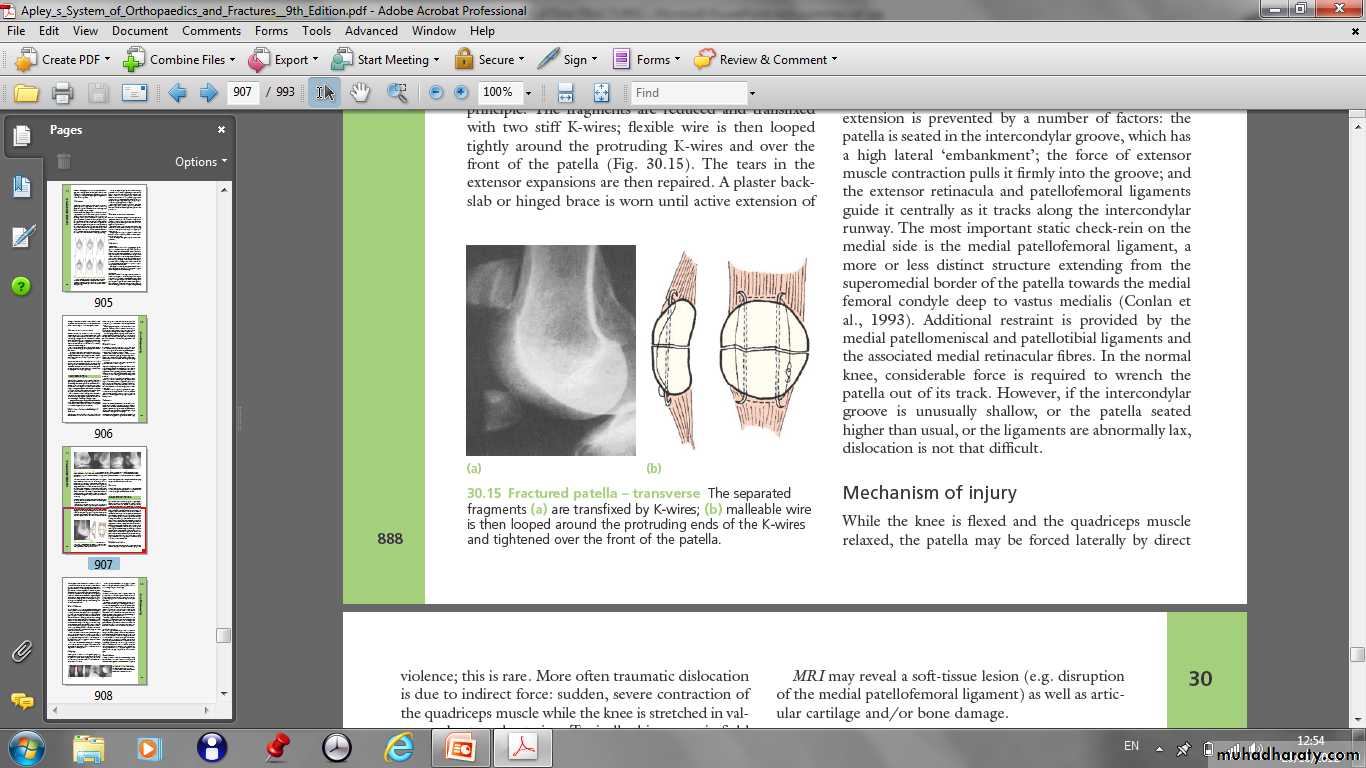Click the Zoom In plus button
Screen dimensions: 1366x768
[461, 93]
